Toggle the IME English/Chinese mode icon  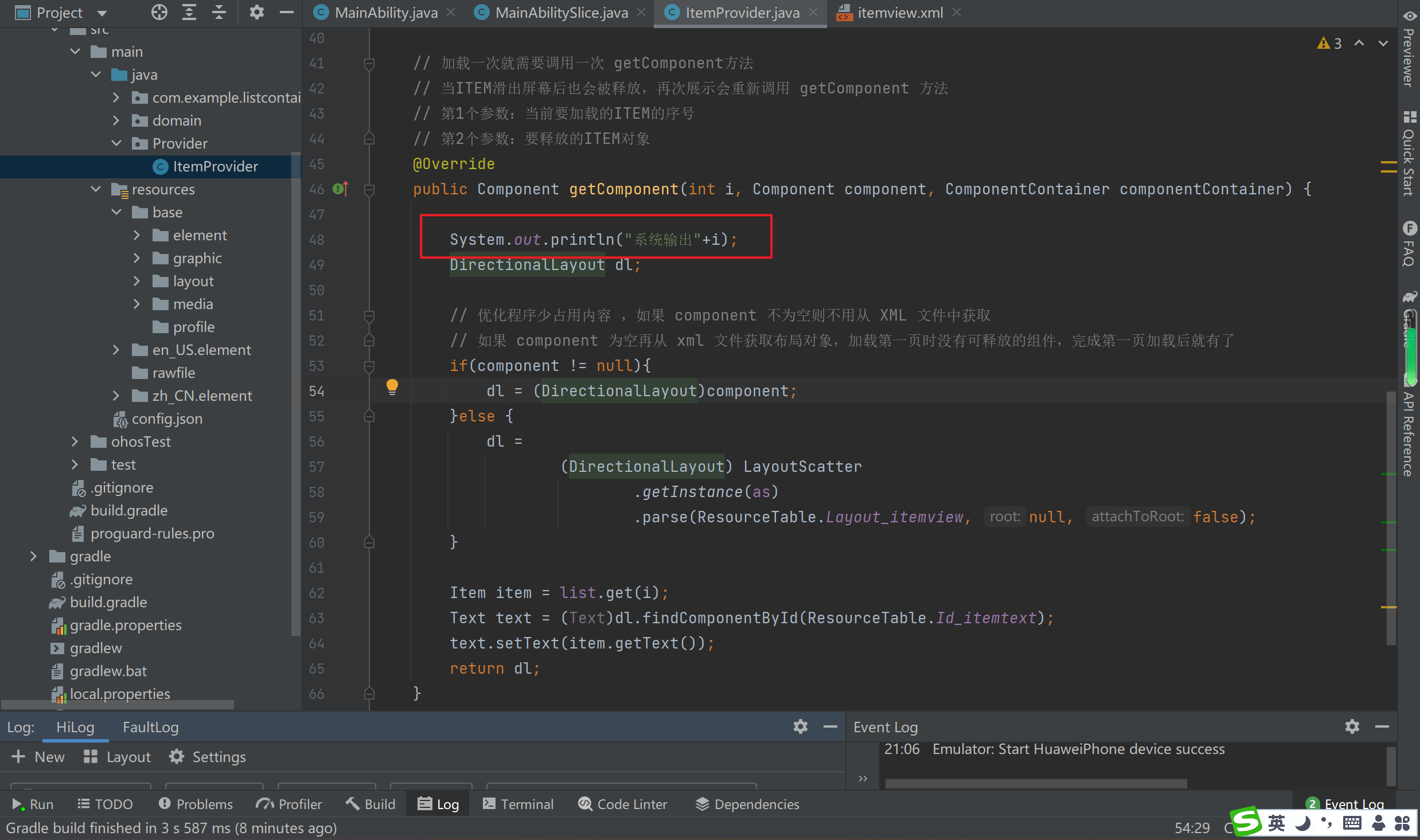[x=1277, y=823]
